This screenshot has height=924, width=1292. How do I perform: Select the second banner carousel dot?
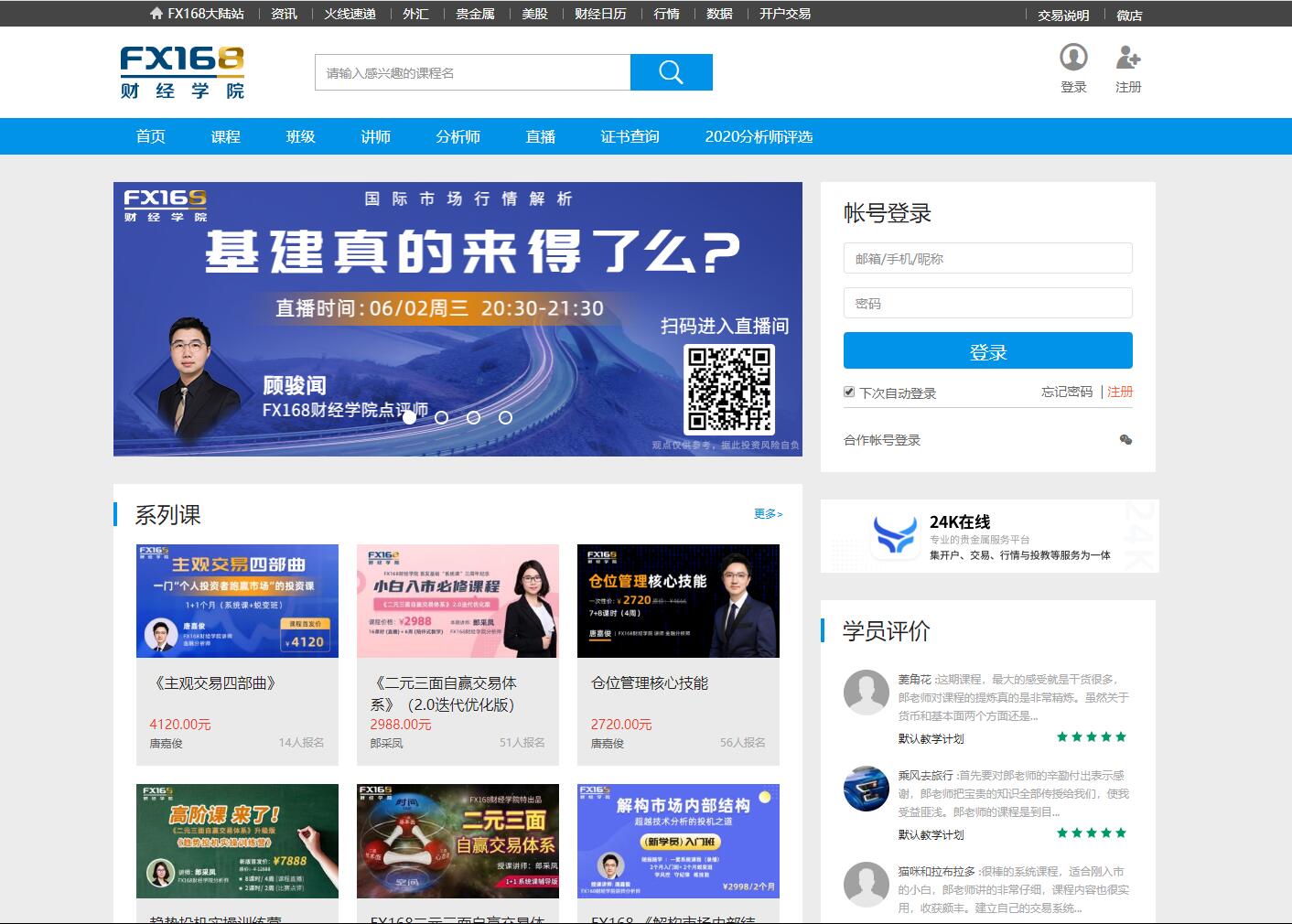pyautogui.click(x=441, y=417)
